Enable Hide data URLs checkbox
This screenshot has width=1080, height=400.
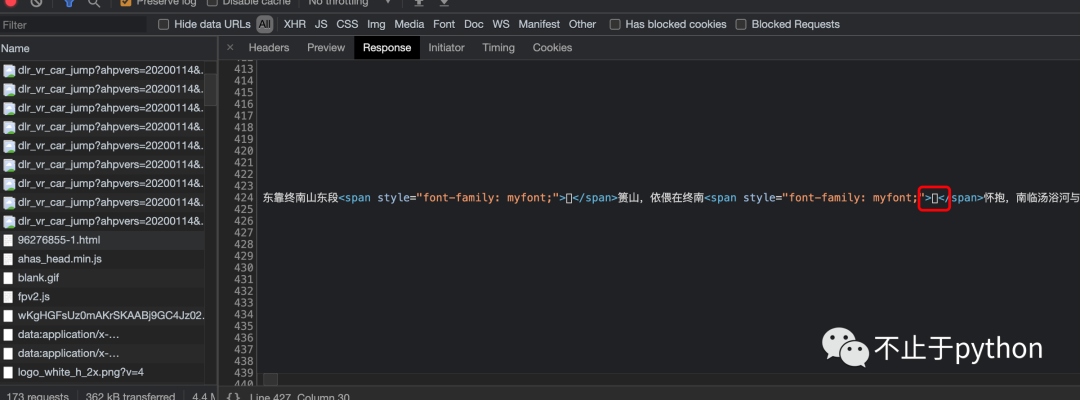pos(164,24)
